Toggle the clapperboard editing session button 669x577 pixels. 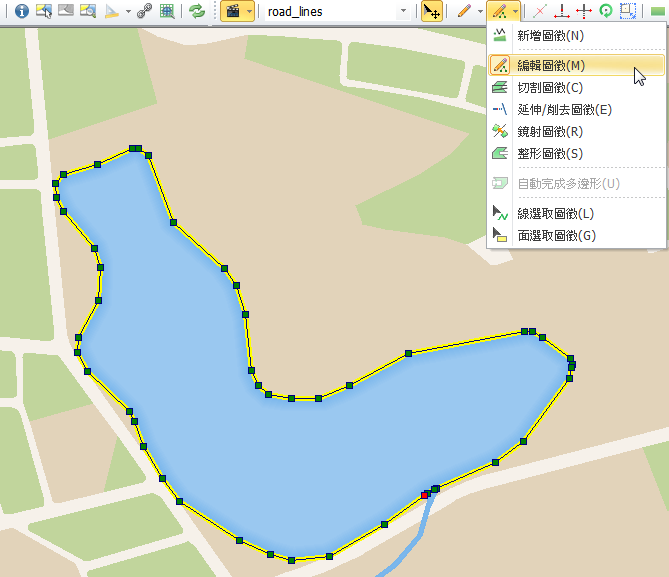pyautogui.click(x=233, y=11)
